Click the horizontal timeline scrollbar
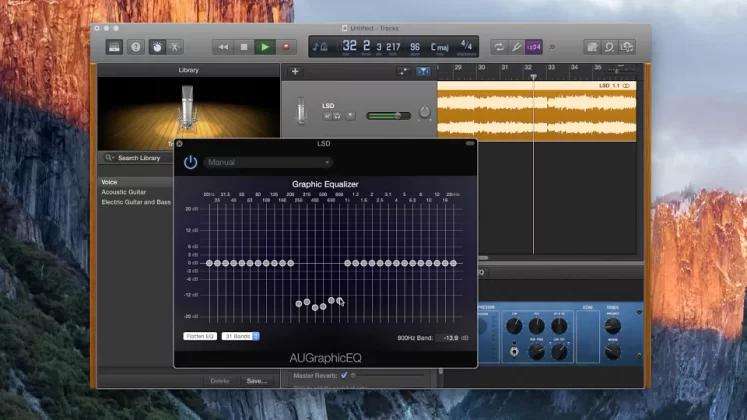This screenshot has height=420, width=747. tap(484, 258)
